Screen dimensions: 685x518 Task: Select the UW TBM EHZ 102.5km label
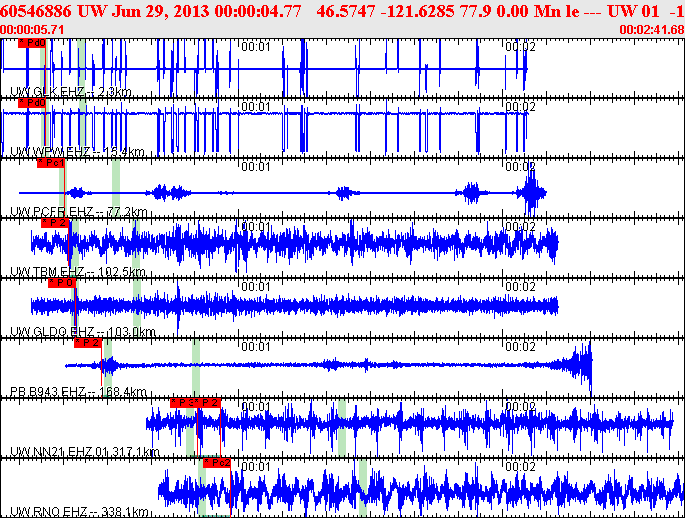78,272
